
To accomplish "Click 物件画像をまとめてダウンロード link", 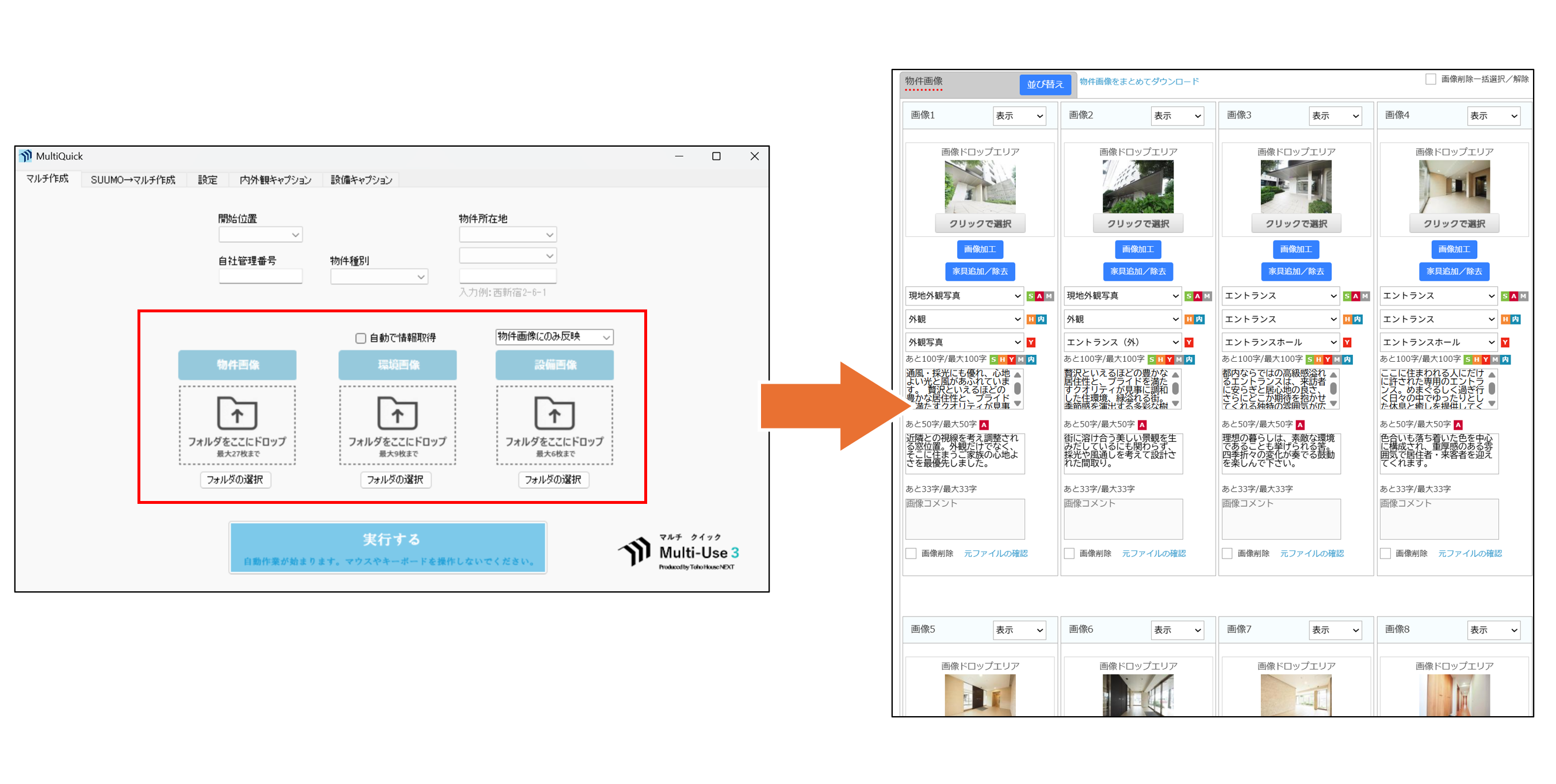I will click(1138, 82).
